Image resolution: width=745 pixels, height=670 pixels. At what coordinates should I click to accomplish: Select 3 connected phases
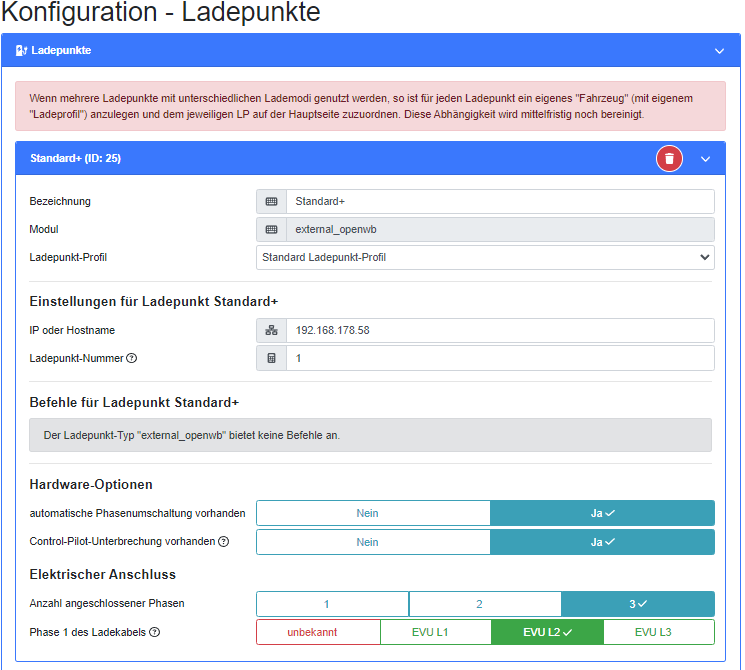coord(638,604)
